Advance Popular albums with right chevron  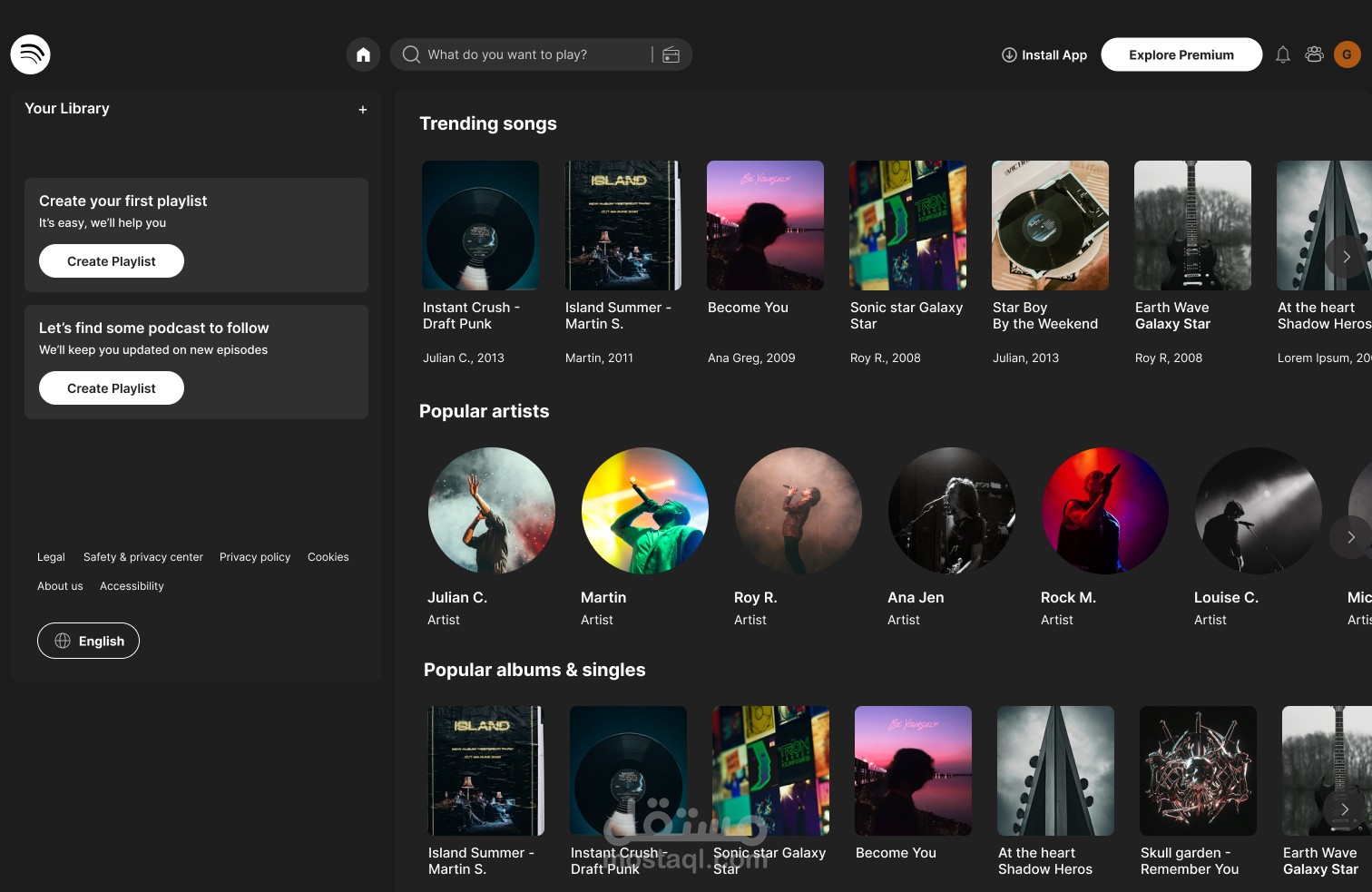pos(1344,809)
